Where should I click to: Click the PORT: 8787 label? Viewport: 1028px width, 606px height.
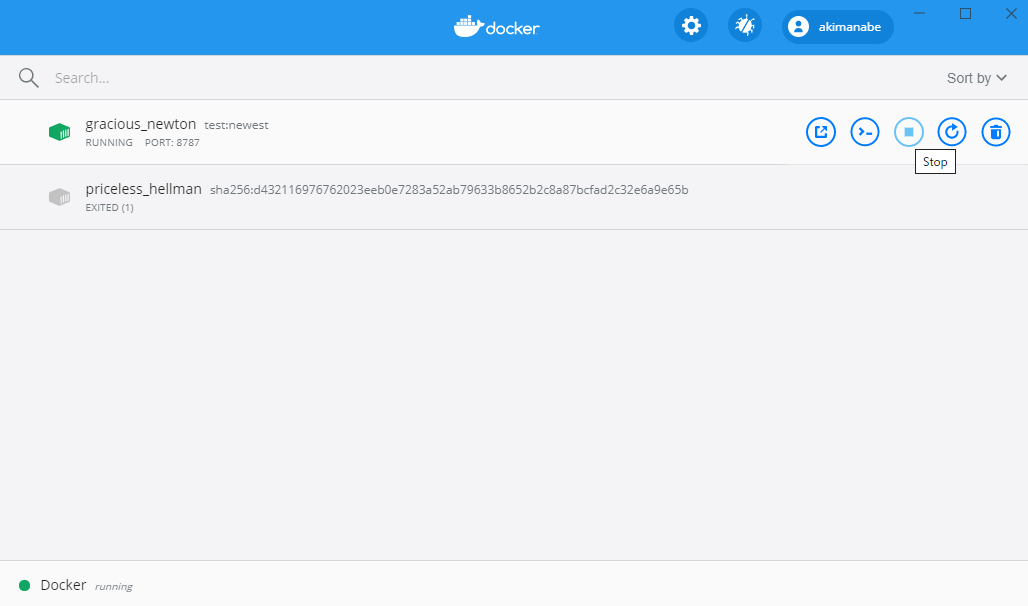172,142
